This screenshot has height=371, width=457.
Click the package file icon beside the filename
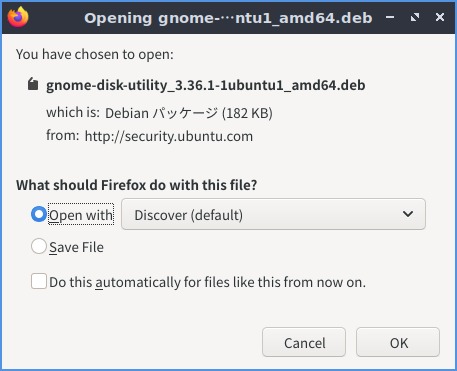coord(33,84)
